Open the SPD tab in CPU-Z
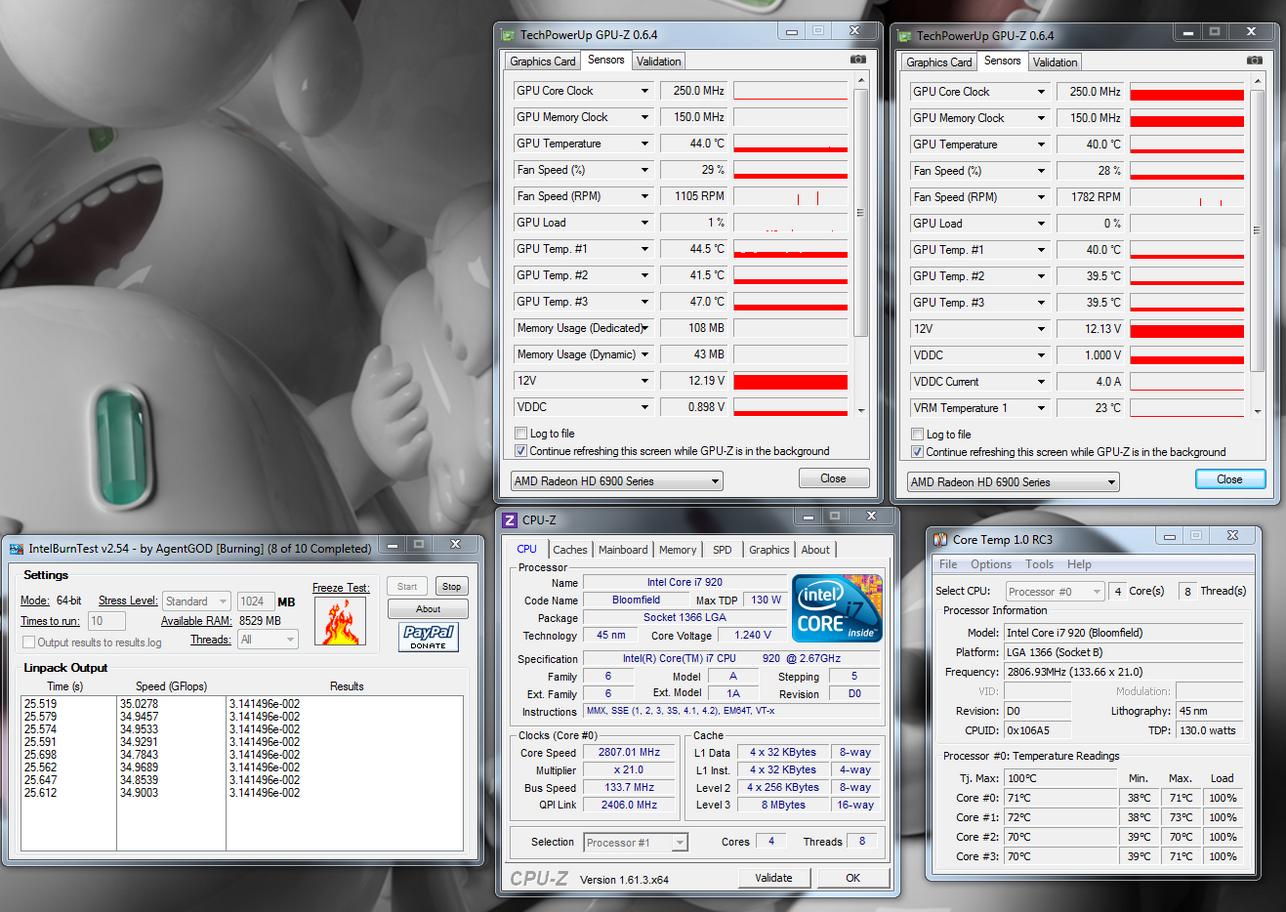The width and height of the screenshot is (1286, 912). pyautogui.click(x=722, y=549)
